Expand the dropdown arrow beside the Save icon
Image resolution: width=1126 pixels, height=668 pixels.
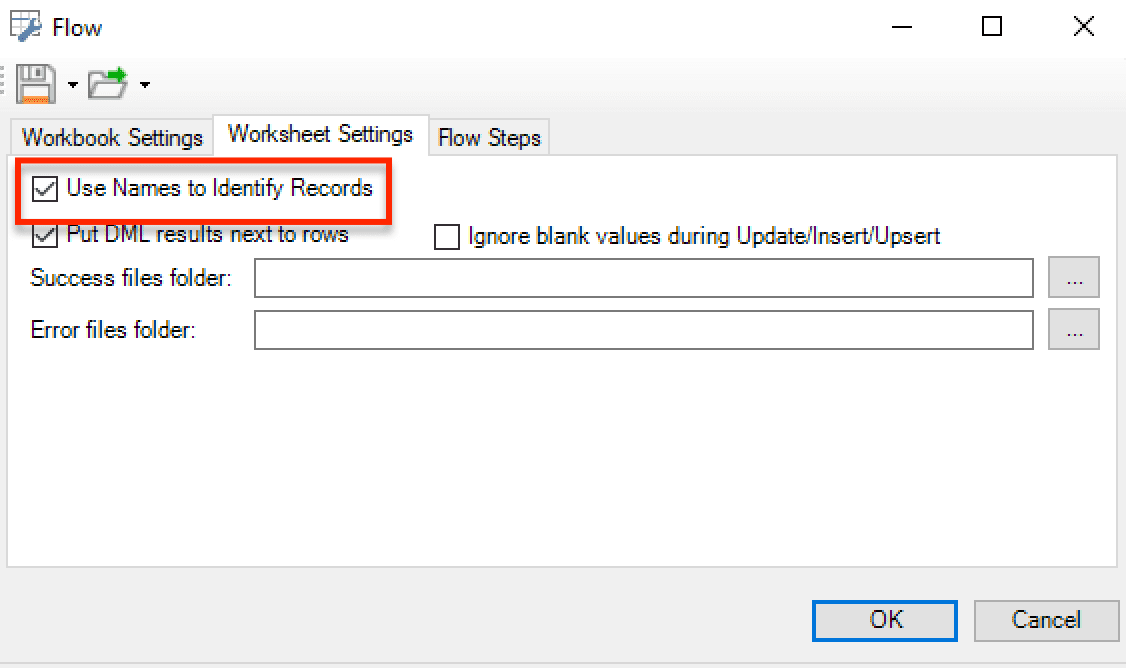(73, 85)
